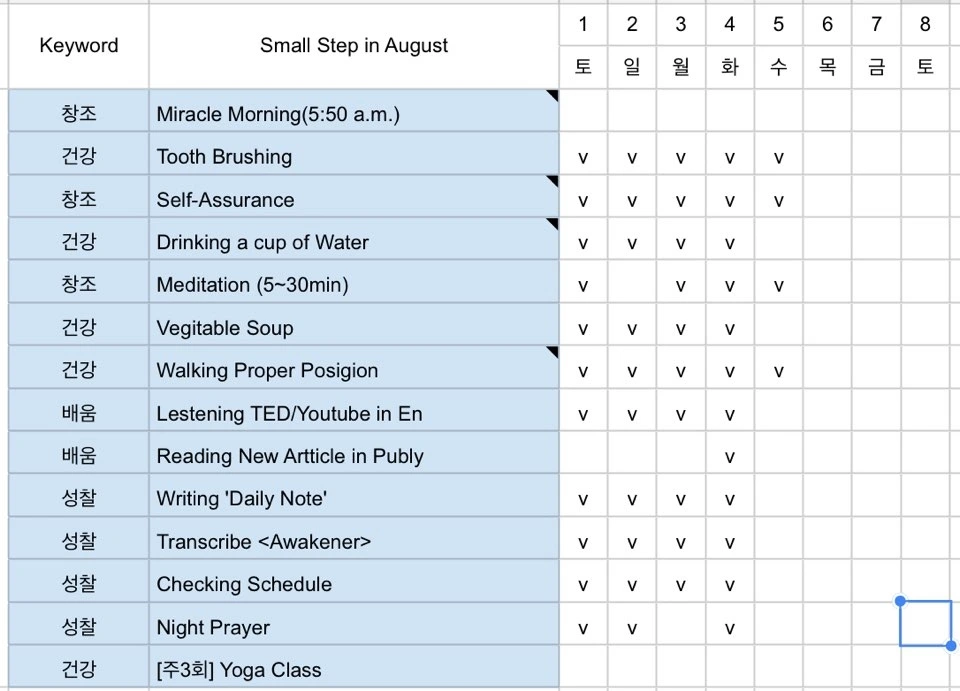
Task: Select day 8 column header cell
Action: coord(924,24)
